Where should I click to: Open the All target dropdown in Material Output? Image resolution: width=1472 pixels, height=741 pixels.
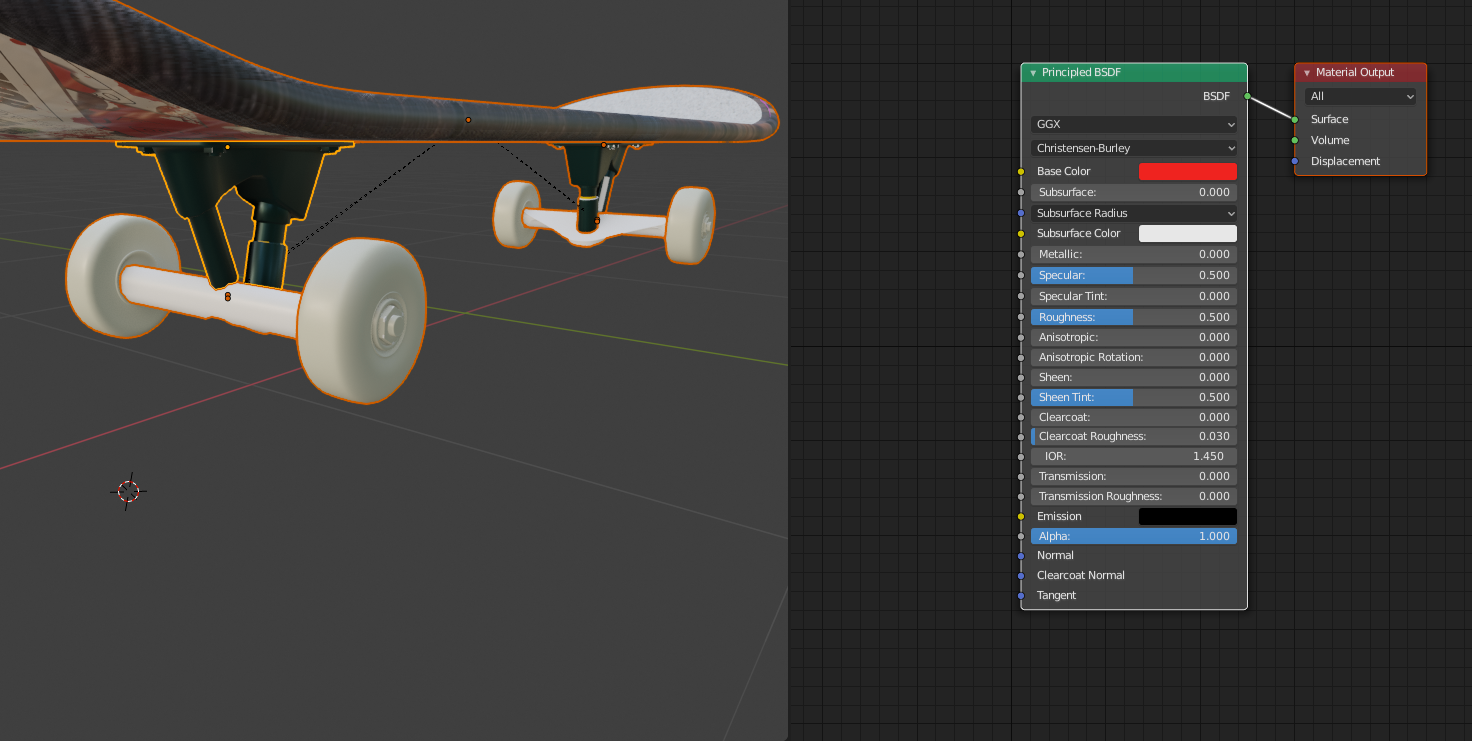click(x=1360, y=96)
